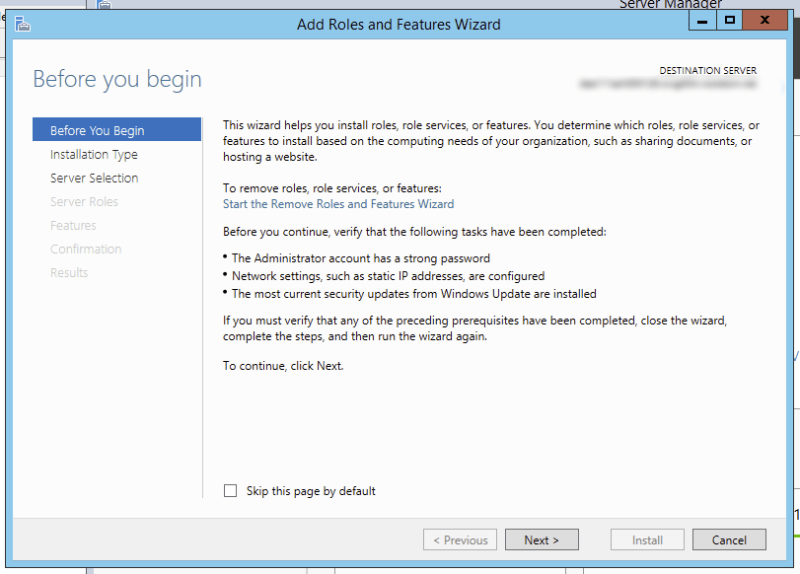Click 'The Administrator account has a strong password' line
Image resolution: width=800 pixels, height=574 pixels.
[361, 258]
